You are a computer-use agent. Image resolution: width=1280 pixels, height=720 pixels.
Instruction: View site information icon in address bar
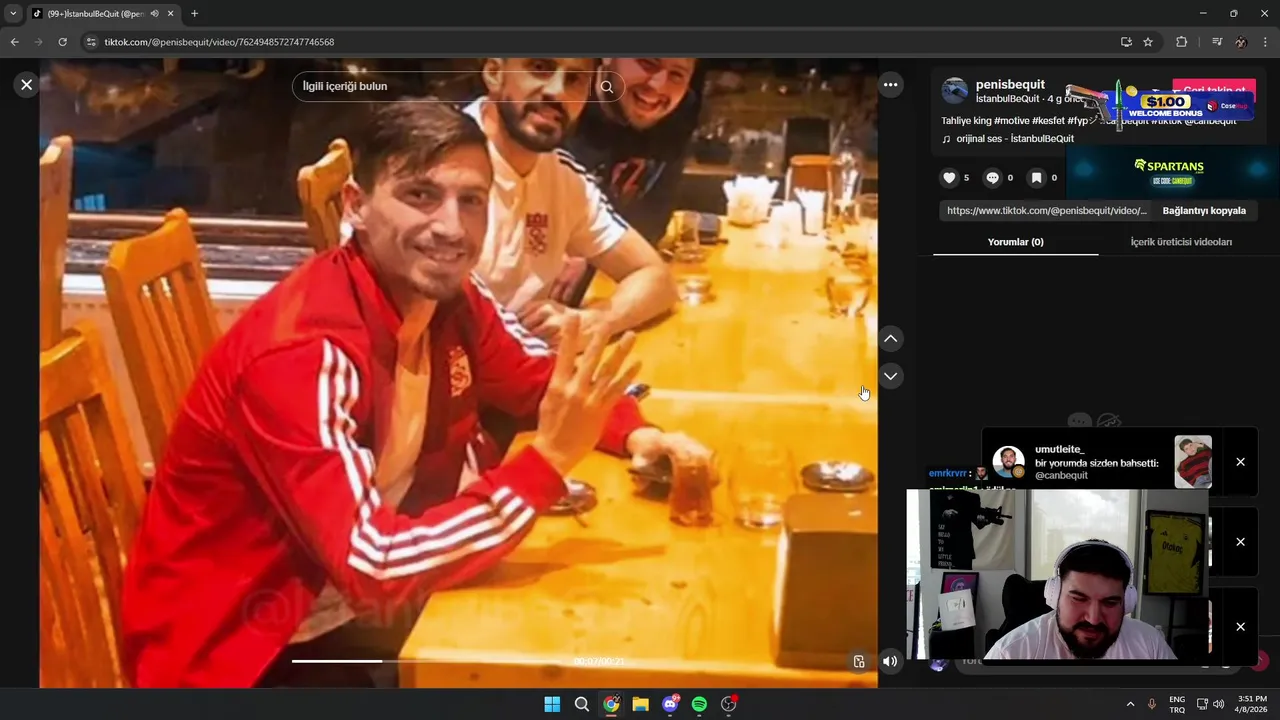pos(91,42)
